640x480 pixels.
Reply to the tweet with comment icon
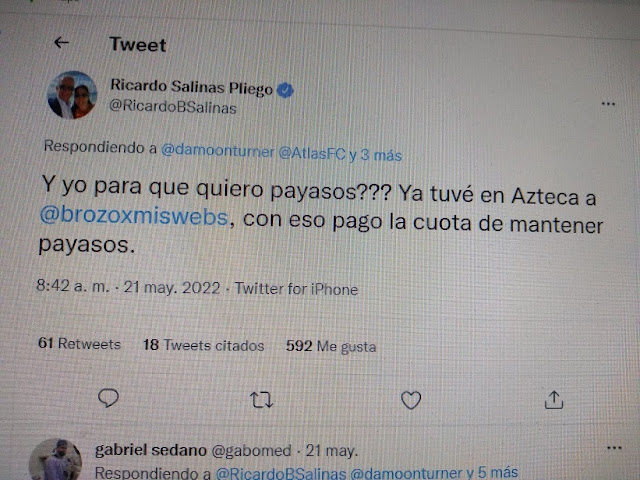click(x=108, y=397)
